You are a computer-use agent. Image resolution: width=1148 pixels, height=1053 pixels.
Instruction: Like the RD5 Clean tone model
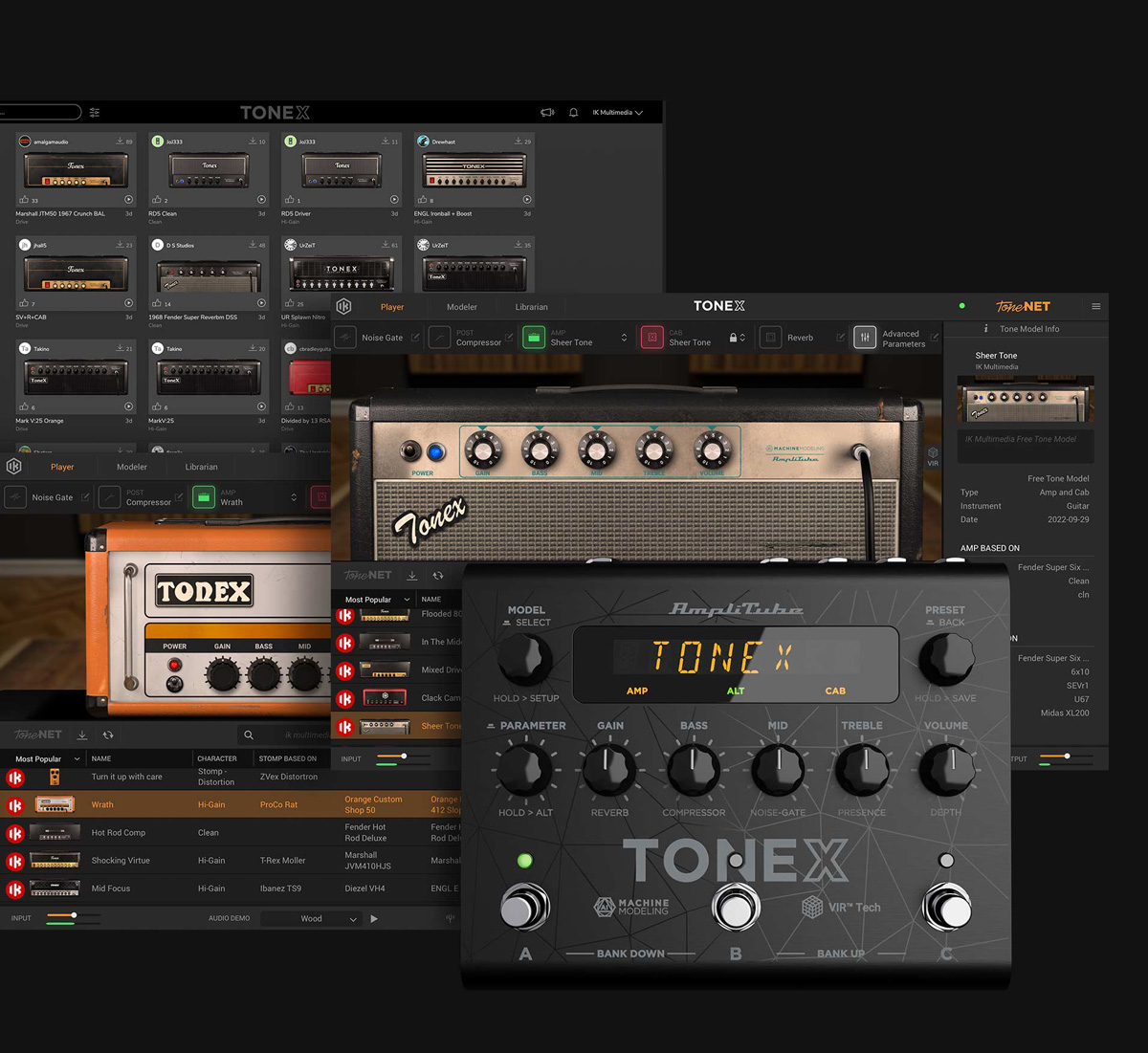(157, 200)
